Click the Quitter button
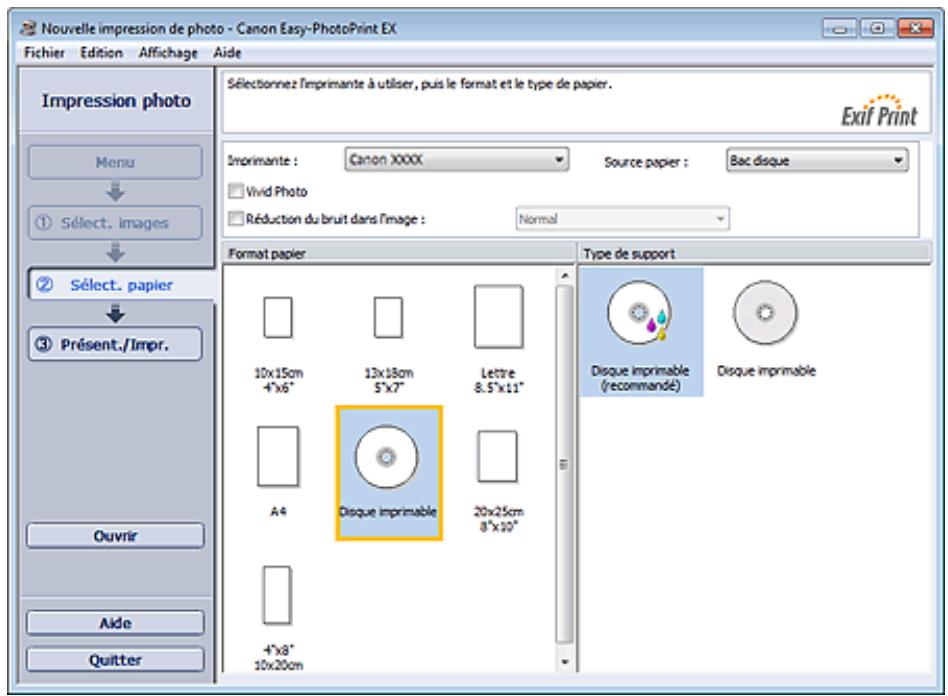This screenshot has width=948, height=696. click(115, 660)
